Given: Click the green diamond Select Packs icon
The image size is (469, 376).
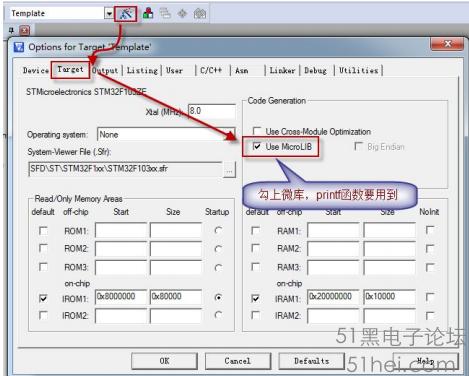Looking at the screenshot, I should [x=182, y=13].
